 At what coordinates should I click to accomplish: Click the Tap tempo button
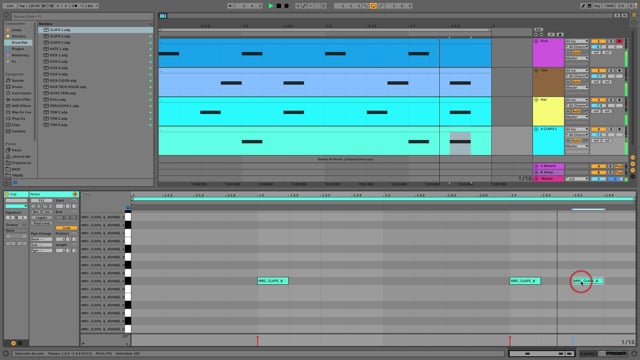click(x=22, y=6)
